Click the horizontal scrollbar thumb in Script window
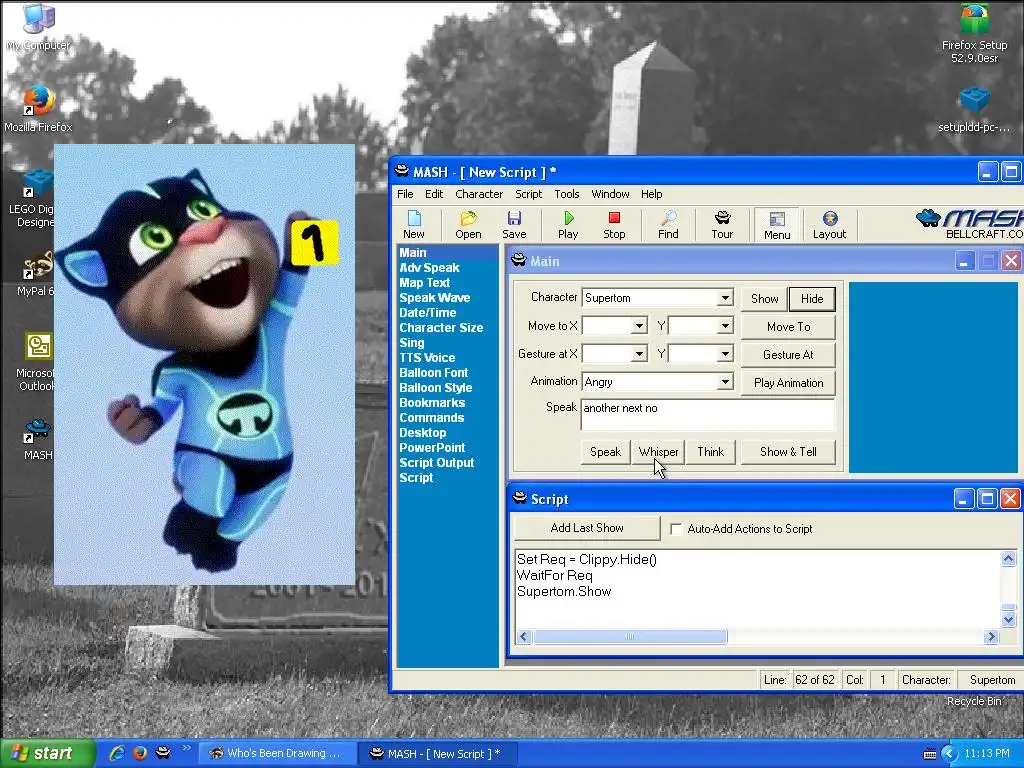 pyautogui.click(x=630, y=636)
